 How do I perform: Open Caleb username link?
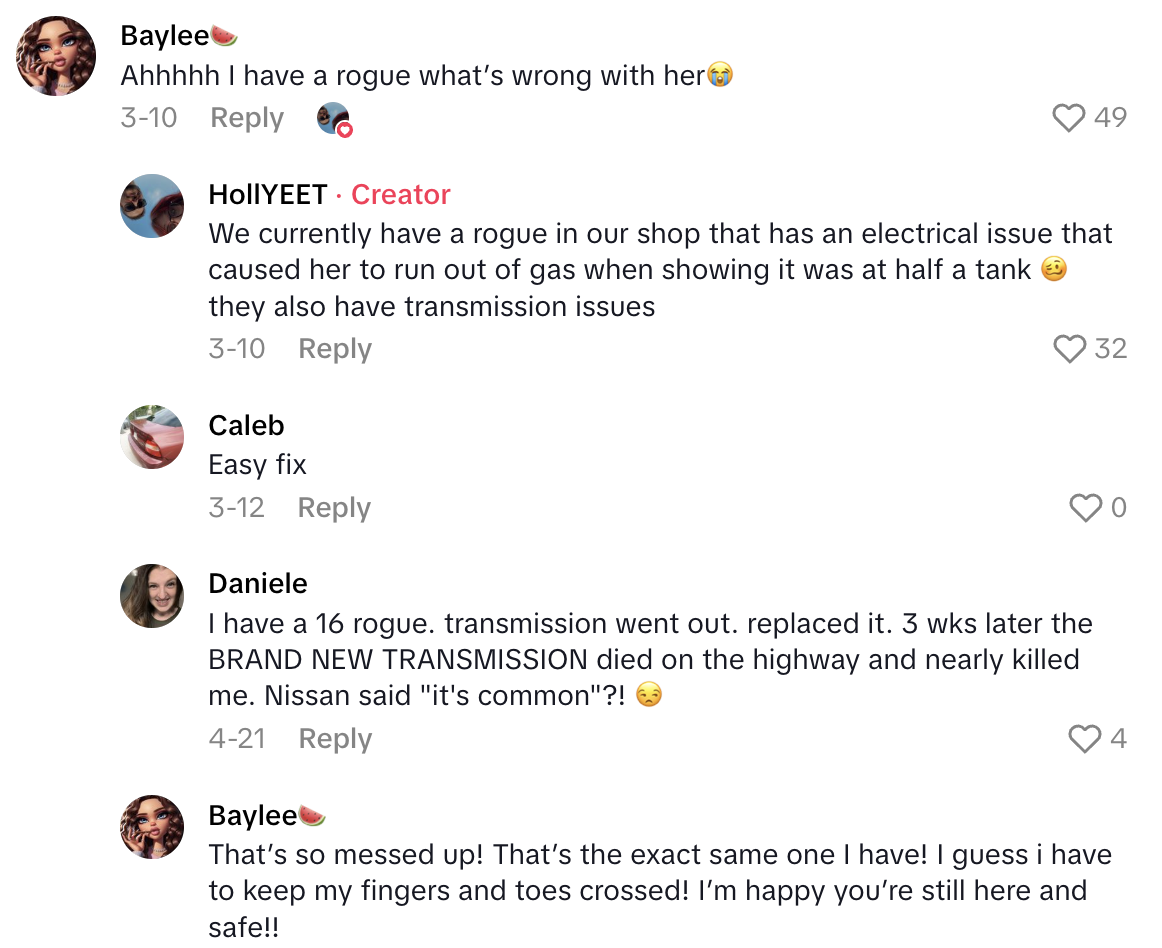click(x=246, y=426)
